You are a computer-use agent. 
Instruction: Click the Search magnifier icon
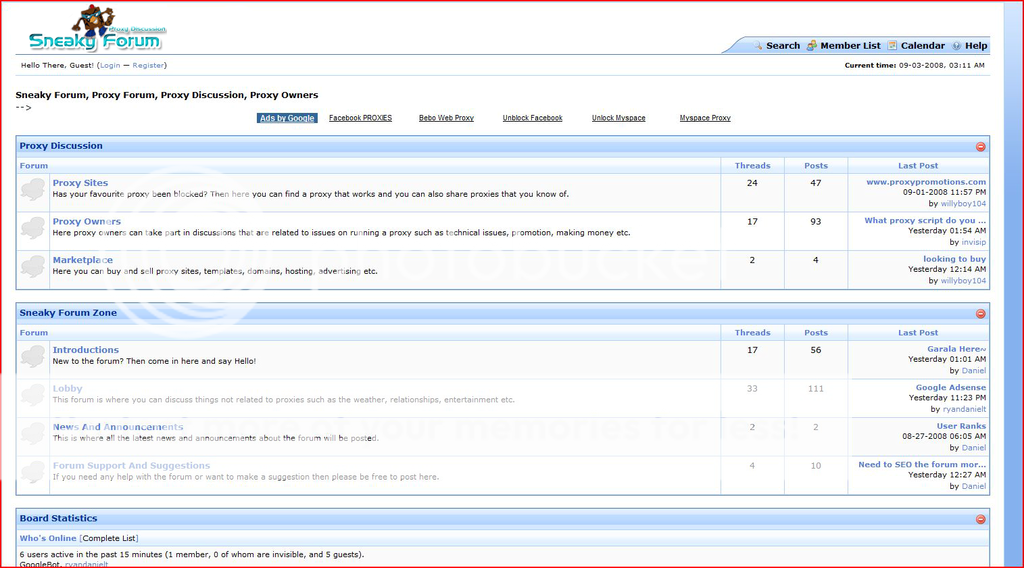[759, 46]
